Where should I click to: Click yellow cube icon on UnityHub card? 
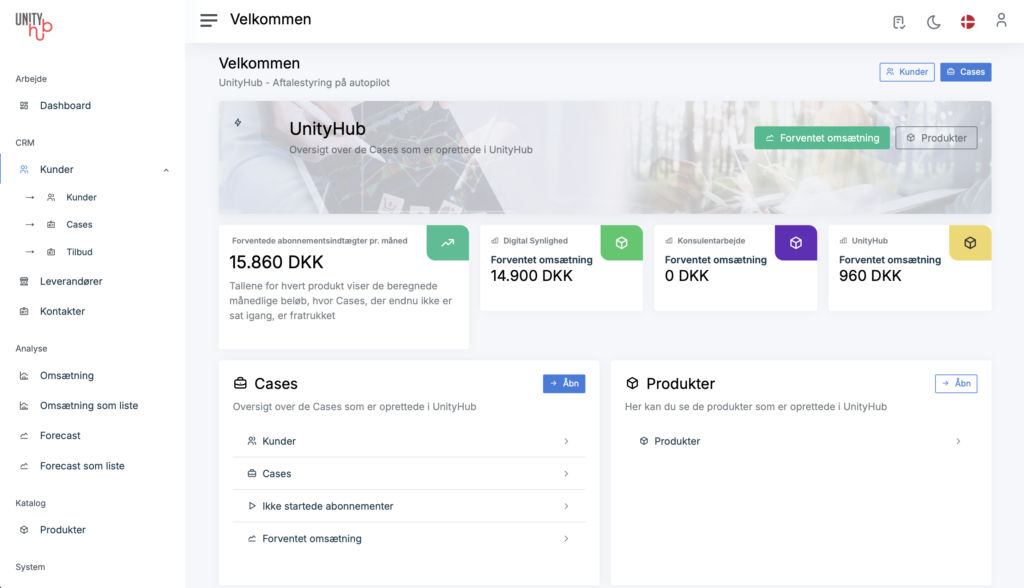tap(969, 243)
